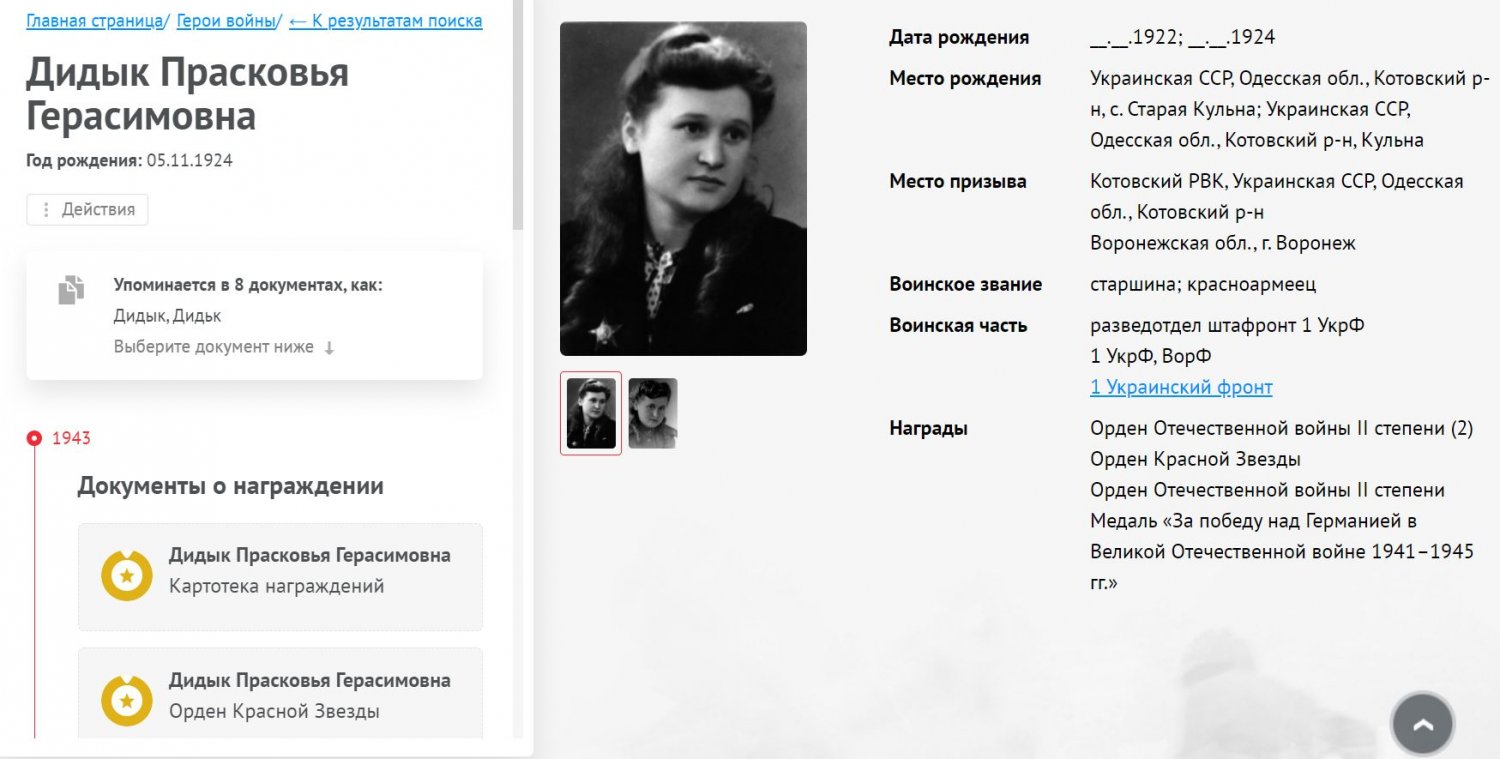Click the left panel vertical scrollbar
1500x759 pixels.
517,115
